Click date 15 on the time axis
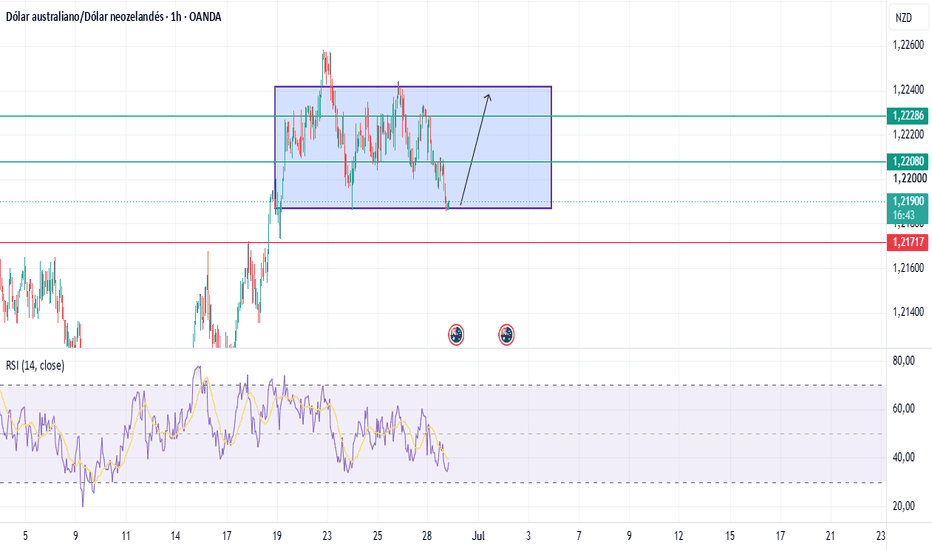Screen dimensions: 932x550 pos(730,536)
